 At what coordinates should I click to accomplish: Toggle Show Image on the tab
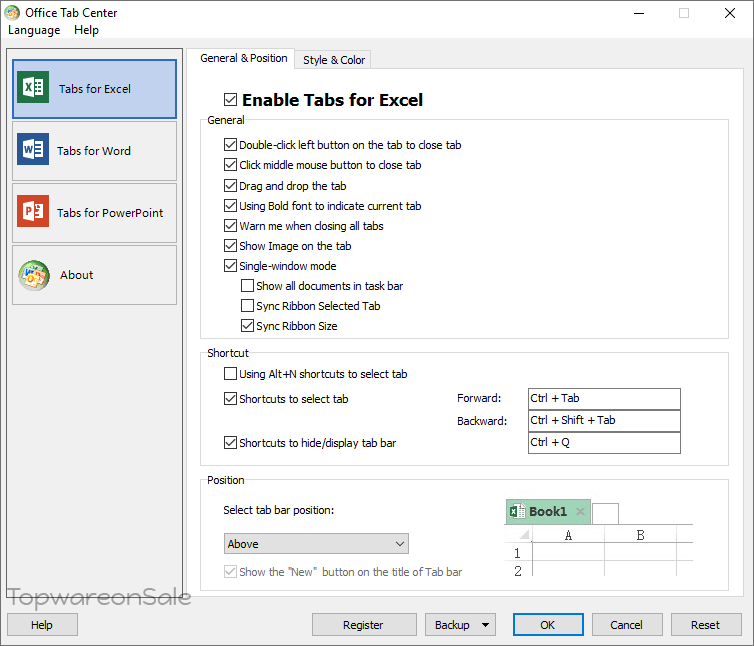coord(230,246)
